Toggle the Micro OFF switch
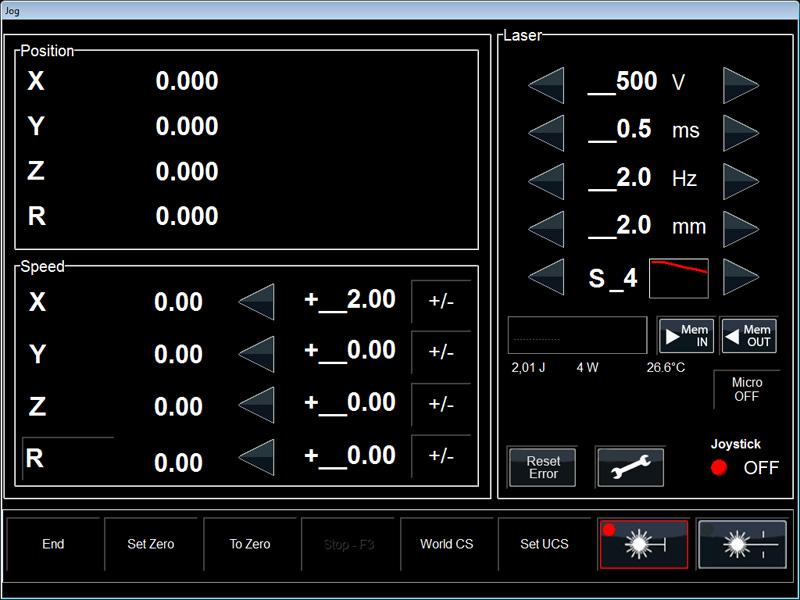800x600 pixels. click(x=746, y=389)
